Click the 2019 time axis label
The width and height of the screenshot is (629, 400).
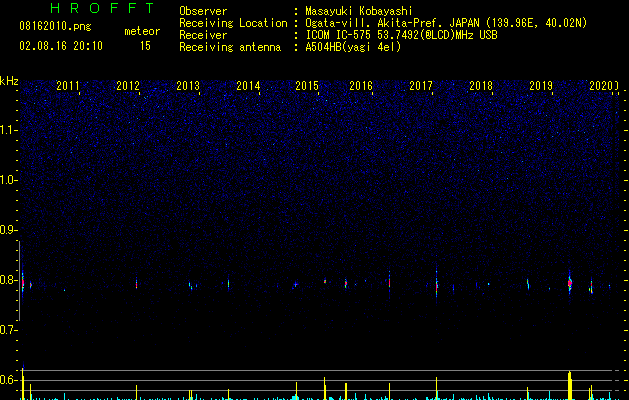click(541, 86)
